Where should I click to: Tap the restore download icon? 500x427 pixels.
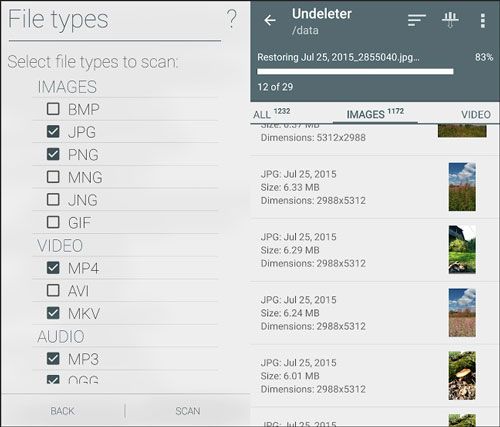[x=450, y=20]
